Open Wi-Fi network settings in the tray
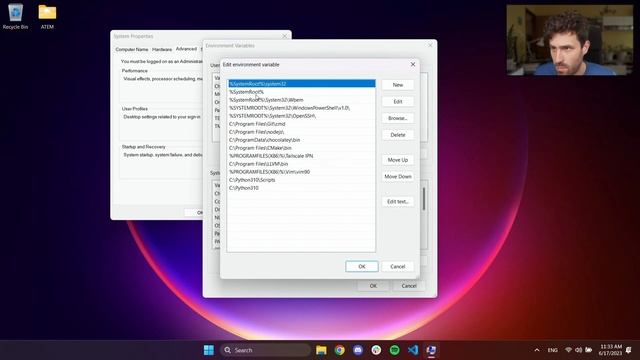640x360 pixels. pyautogui.click(x=568, y=350)
